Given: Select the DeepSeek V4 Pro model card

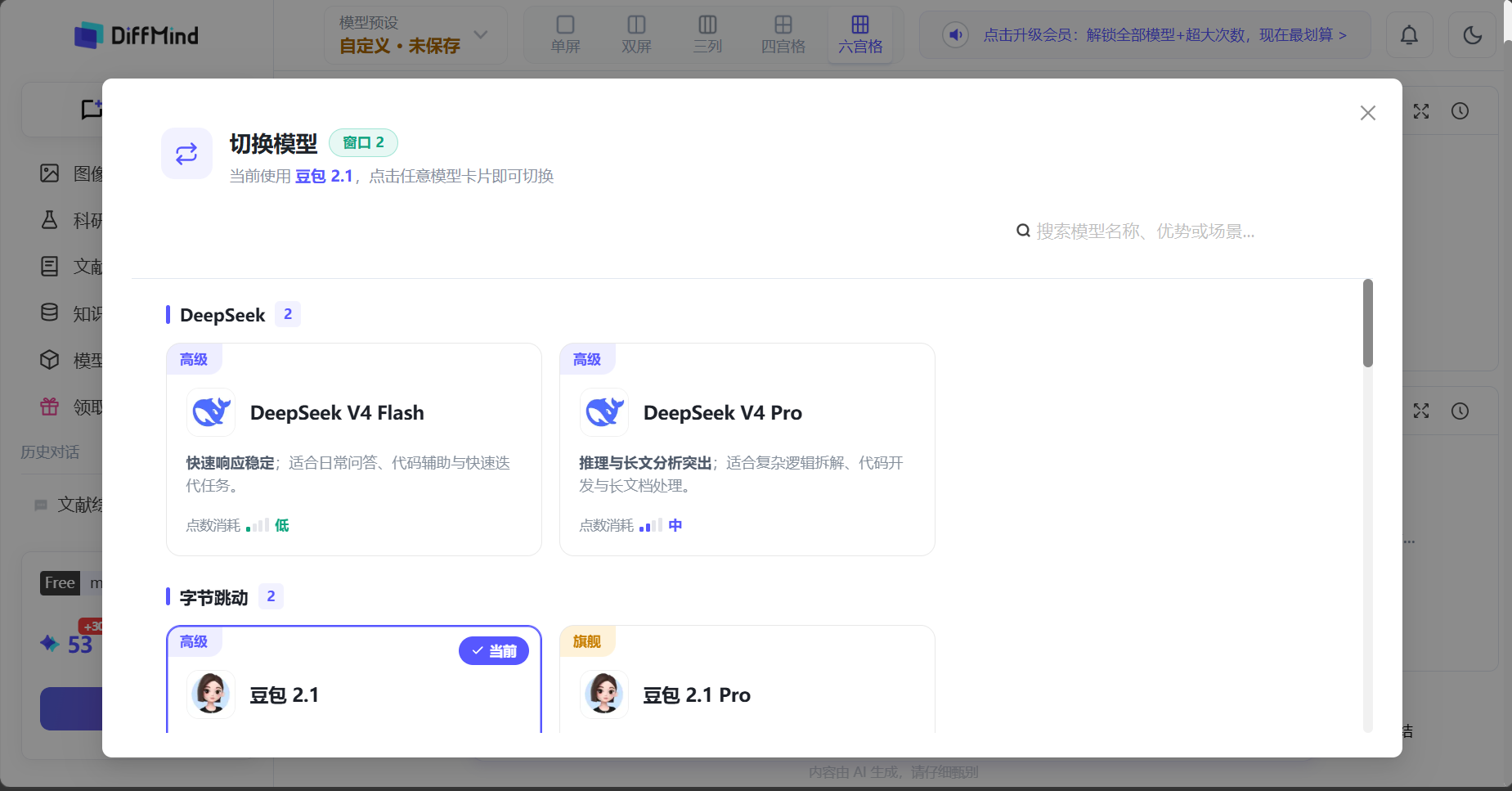Looking at the screenshot, I should 747,449.
